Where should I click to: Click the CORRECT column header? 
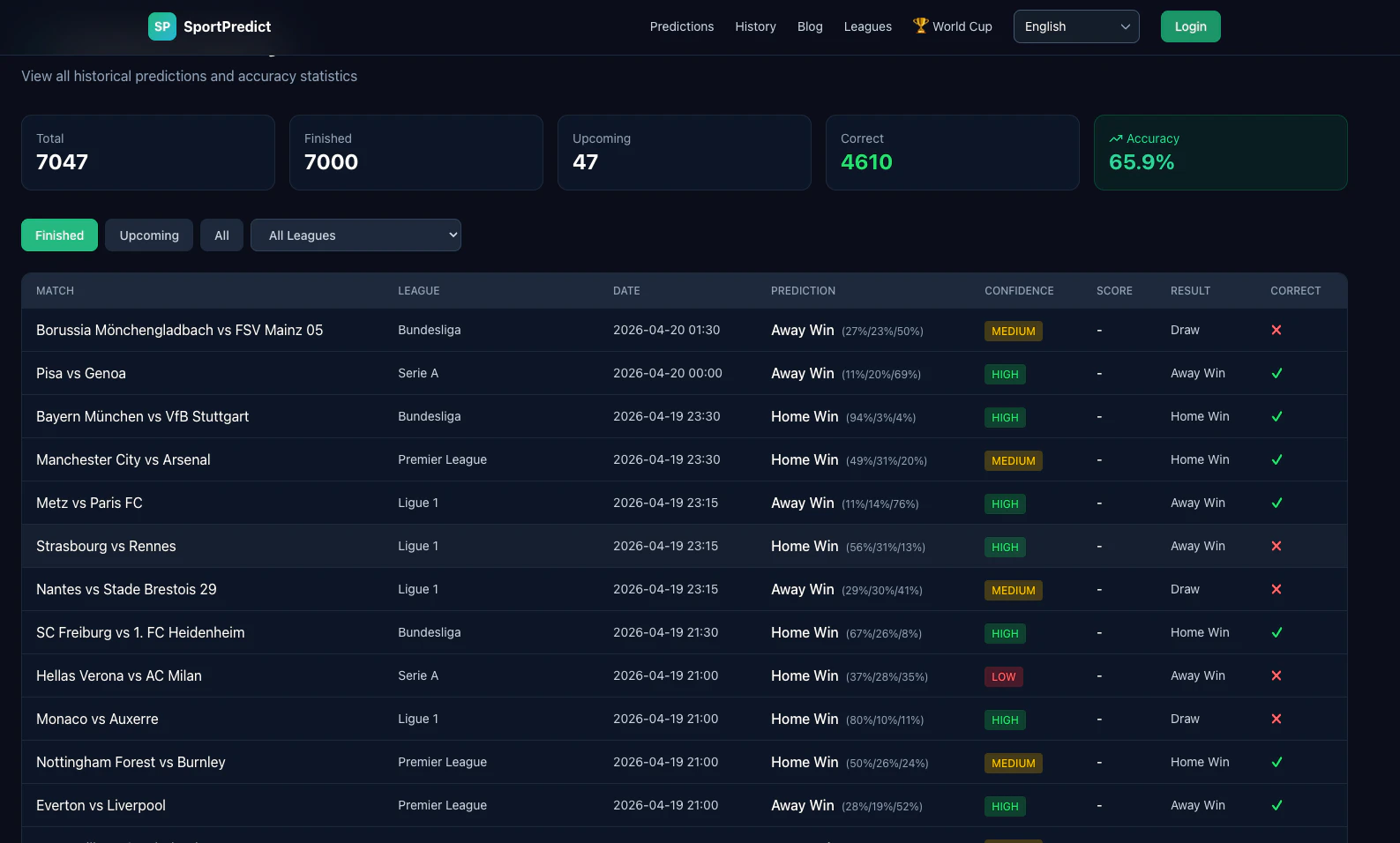pos(1295,291)
